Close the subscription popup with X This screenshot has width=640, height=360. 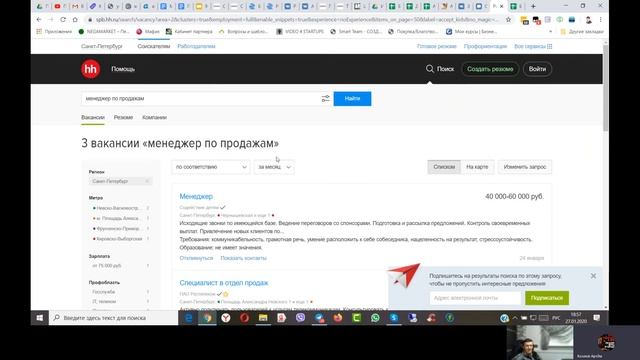point(593,276)
